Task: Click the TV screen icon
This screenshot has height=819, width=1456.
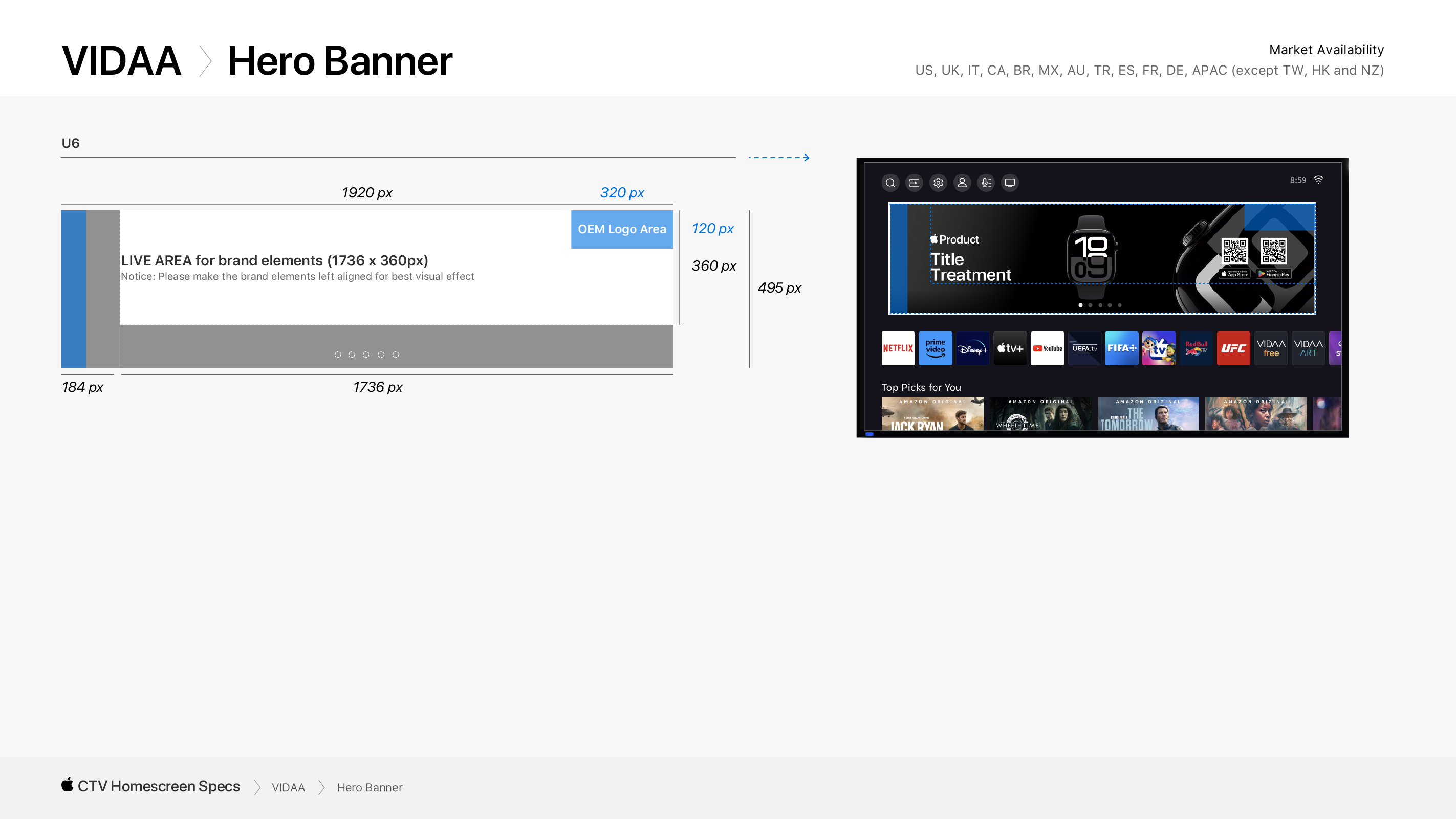Action: pos(1010,183)
